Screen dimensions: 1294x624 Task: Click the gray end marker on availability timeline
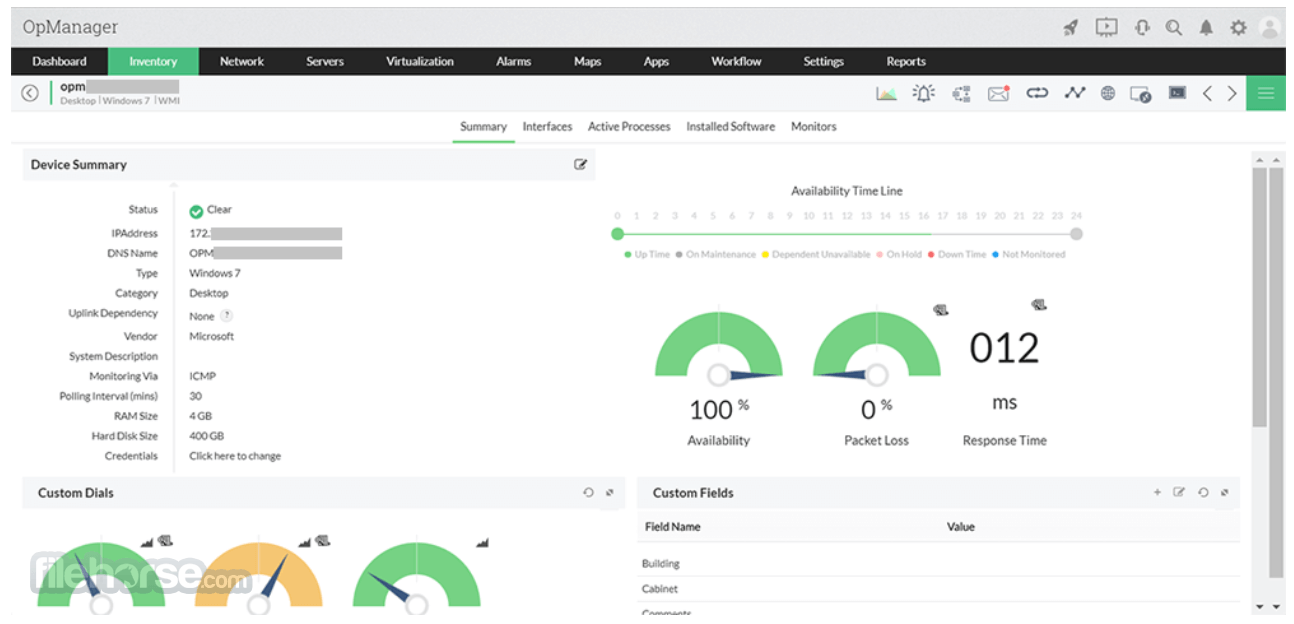[1076, 234]
